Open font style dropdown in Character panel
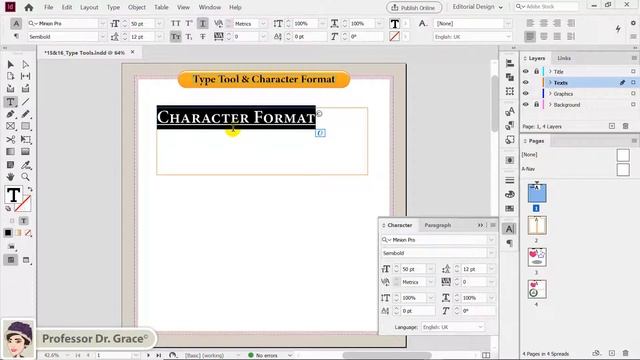The width and height of the screenshot is (640, 360). tap(491, 253)
